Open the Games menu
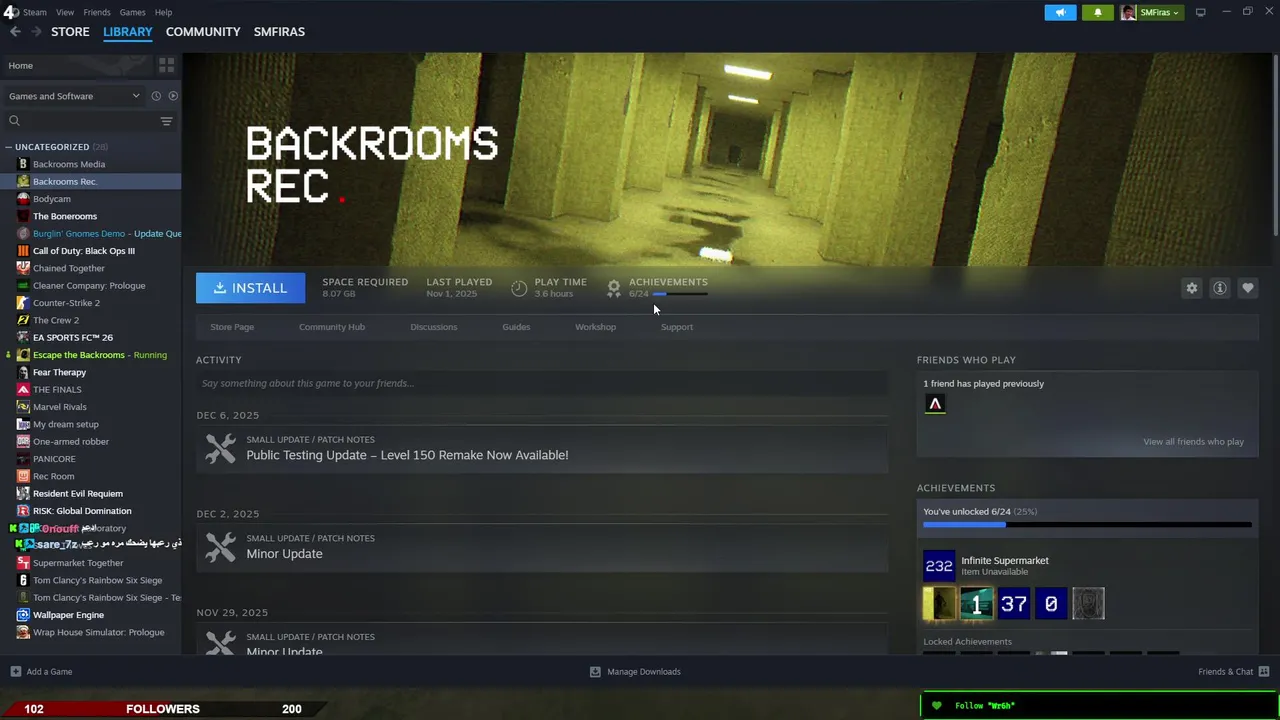 pos(132,12)
